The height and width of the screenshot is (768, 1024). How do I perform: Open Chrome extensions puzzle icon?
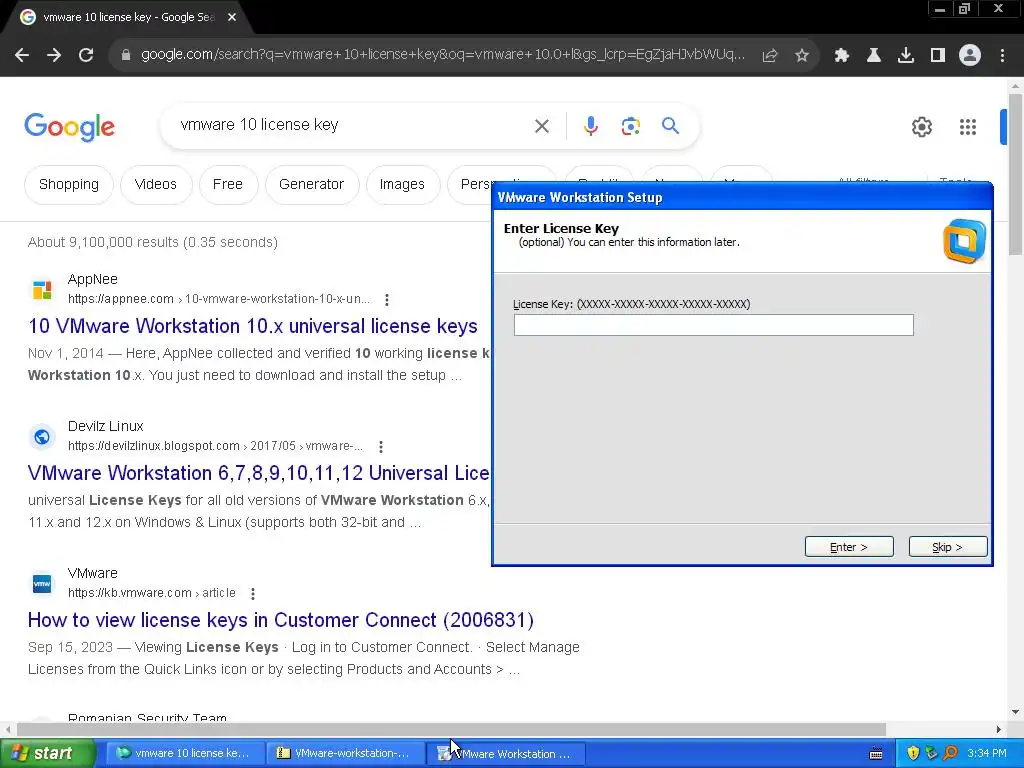coord(842,56)
